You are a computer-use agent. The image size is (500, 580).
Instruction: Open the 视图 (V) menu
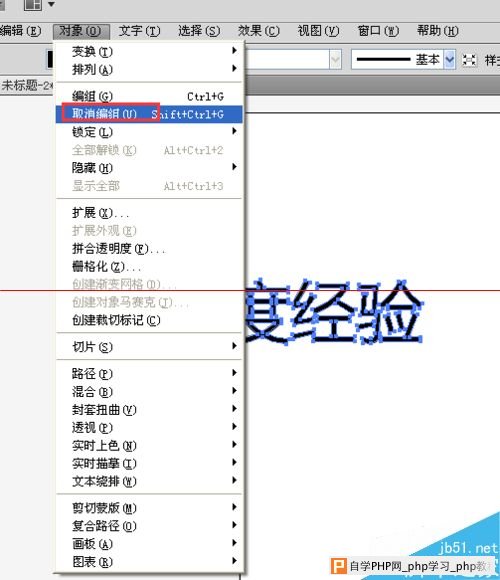[318, 31]
